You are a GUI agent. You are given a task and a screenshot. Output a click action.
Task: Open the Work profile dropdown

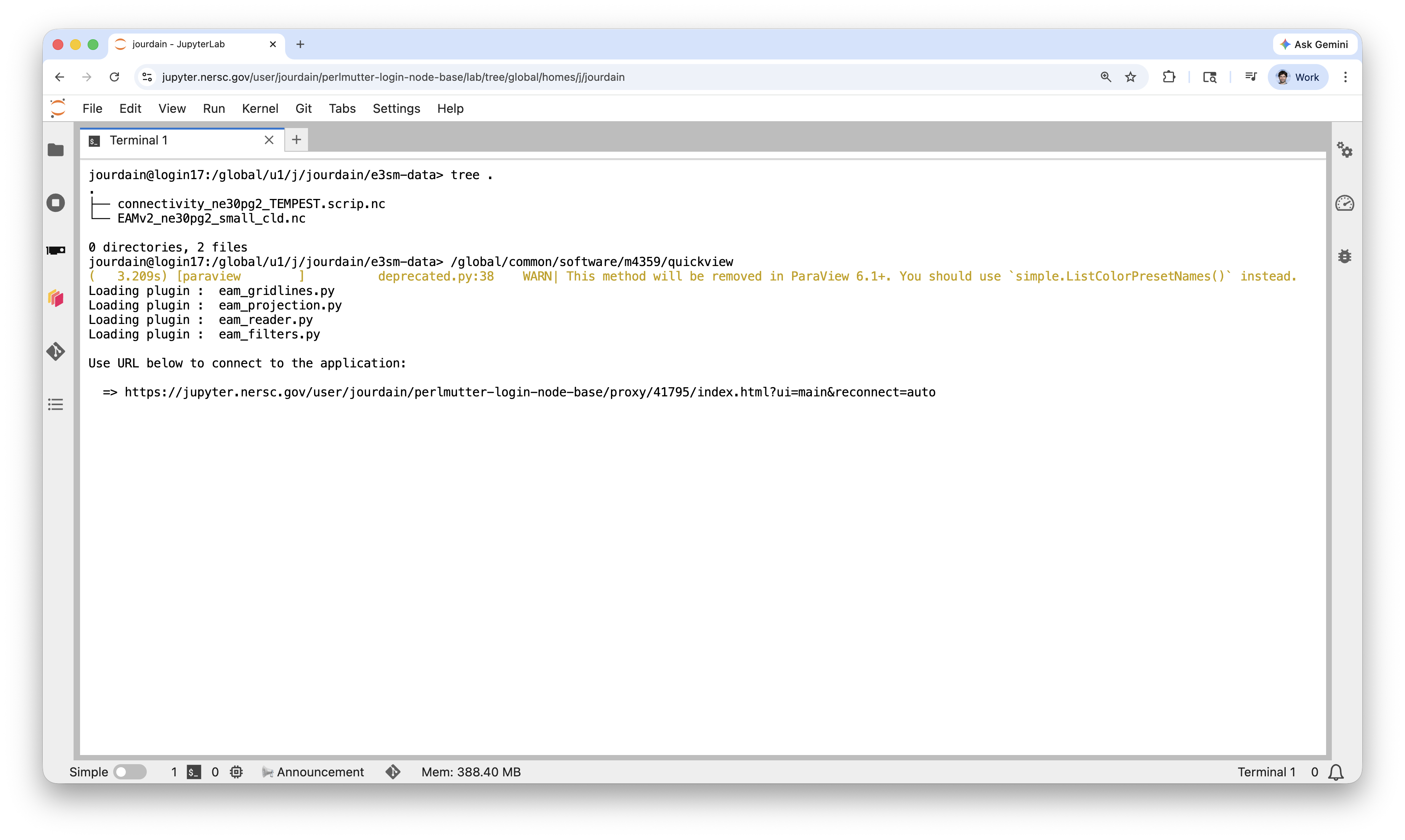(1298, 77)
